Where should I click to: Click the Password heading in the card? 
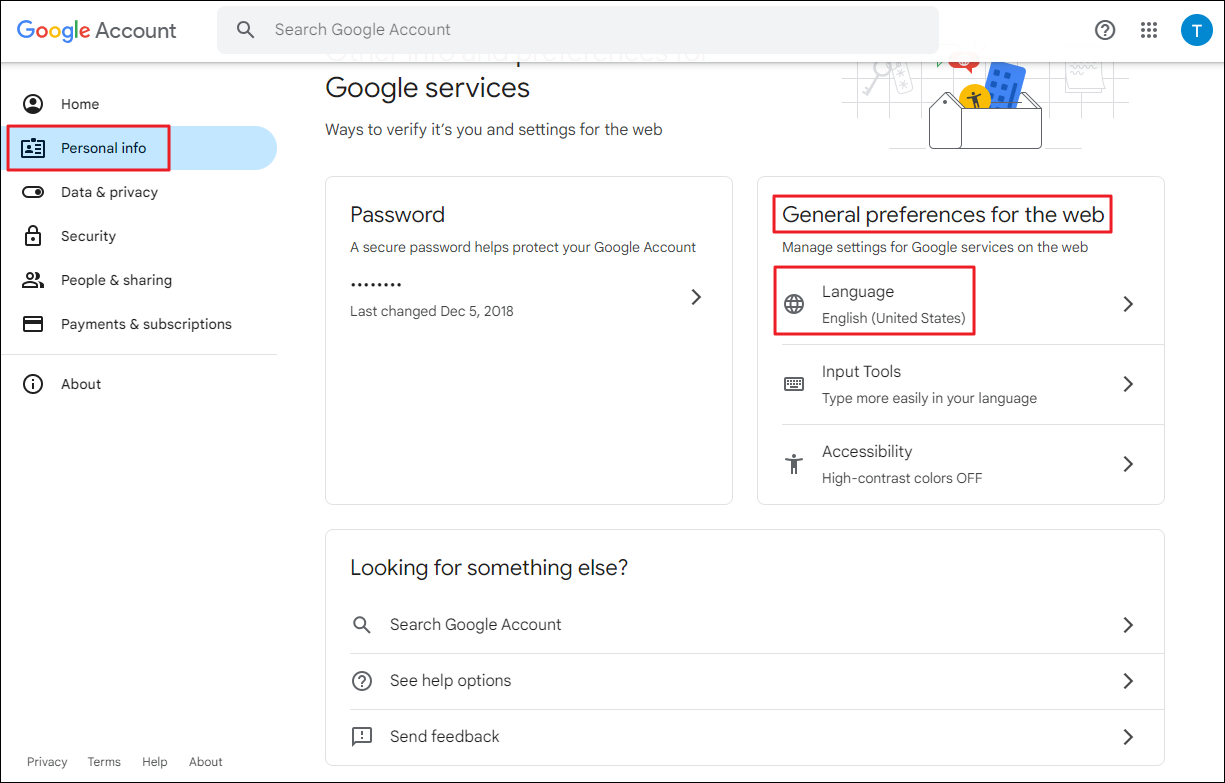pos(397,215)
